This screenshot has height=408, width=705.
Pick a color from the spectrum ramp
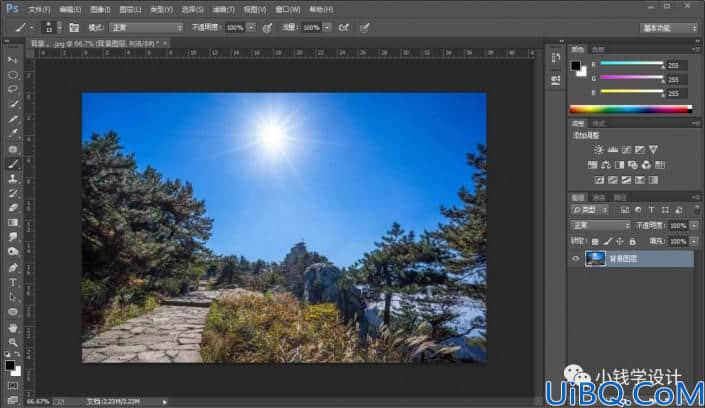(631, 109)
